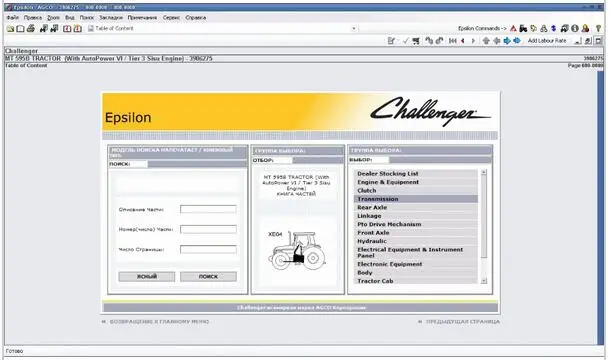Click the blue double-arrow Epsilon command icon
Viewport: 610px width, 360px height.
click(x=554, y=28)
